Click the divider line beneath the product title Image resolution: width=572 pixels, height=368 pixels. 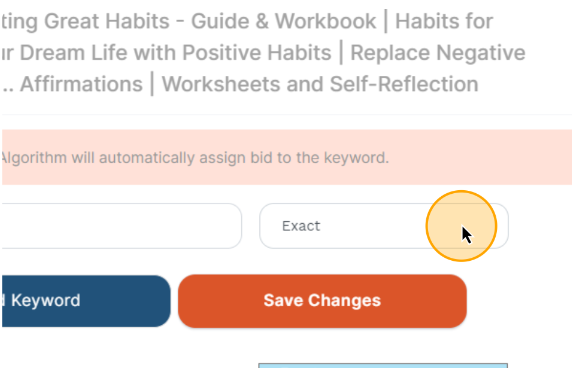tap(286, 115)
